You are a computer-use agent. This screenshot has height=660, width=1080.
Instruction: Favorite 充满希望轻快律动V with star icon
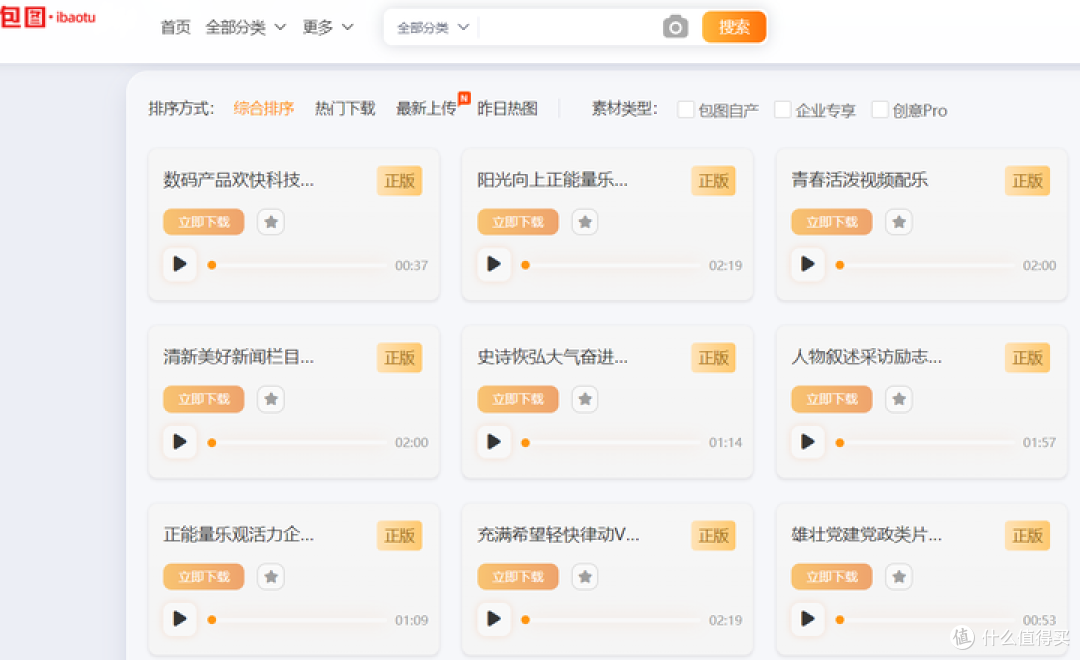(x=585, y=577)
